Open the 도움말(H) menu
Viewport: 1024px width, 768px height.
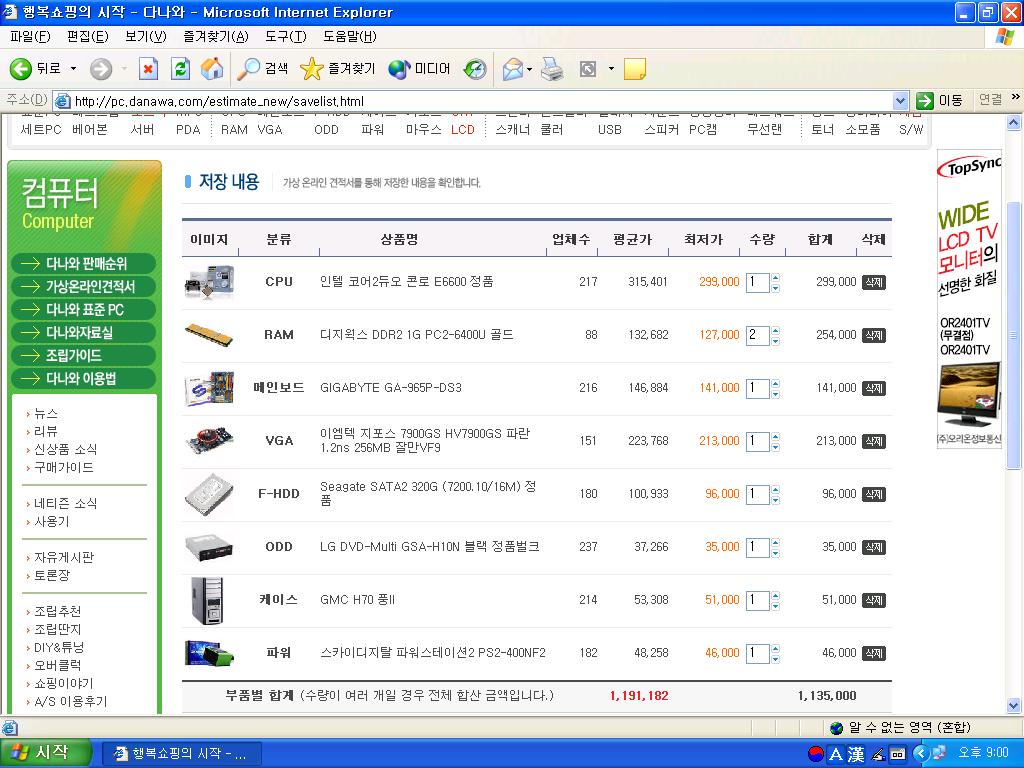click(349, 37)
